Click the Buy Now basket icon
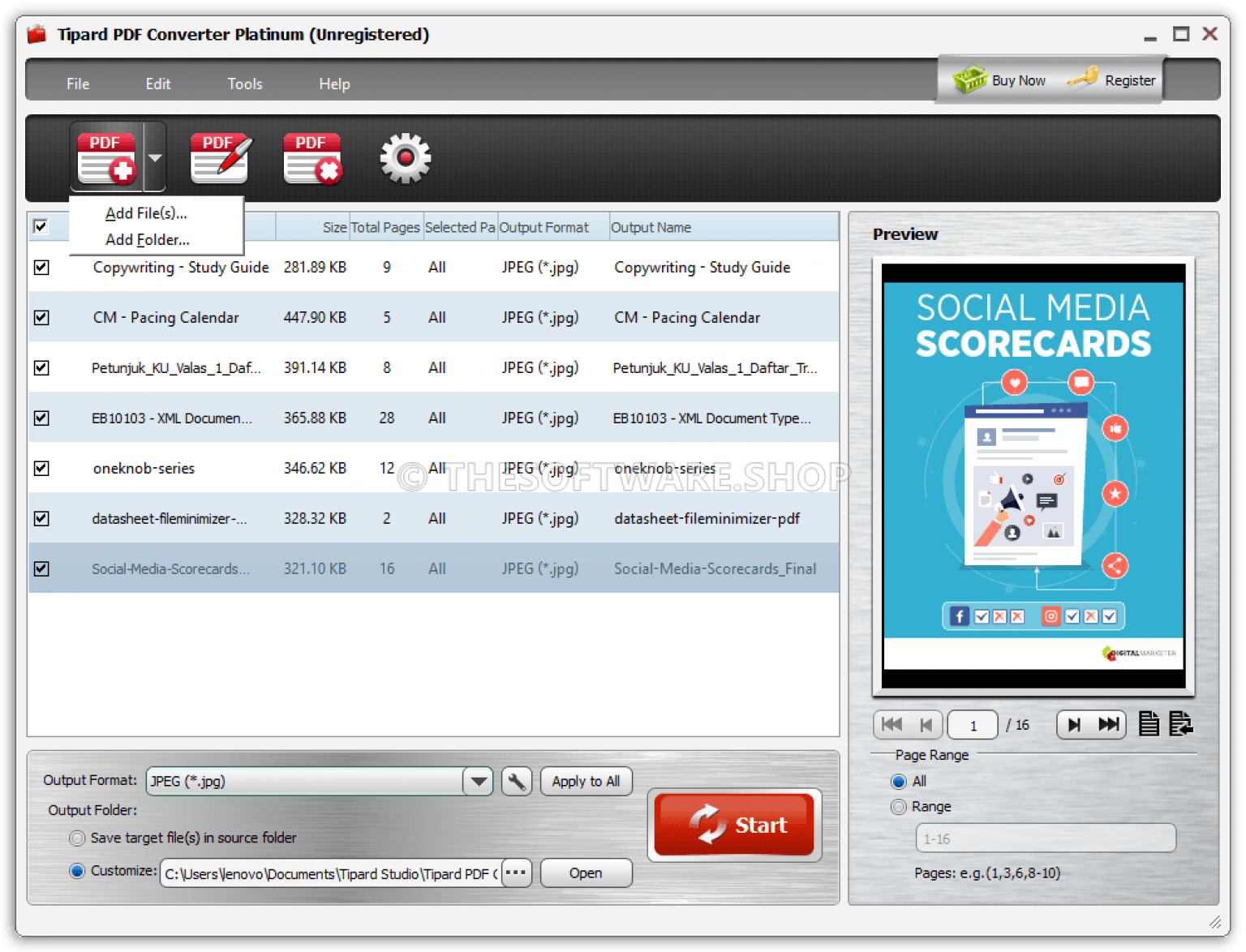 969,79
